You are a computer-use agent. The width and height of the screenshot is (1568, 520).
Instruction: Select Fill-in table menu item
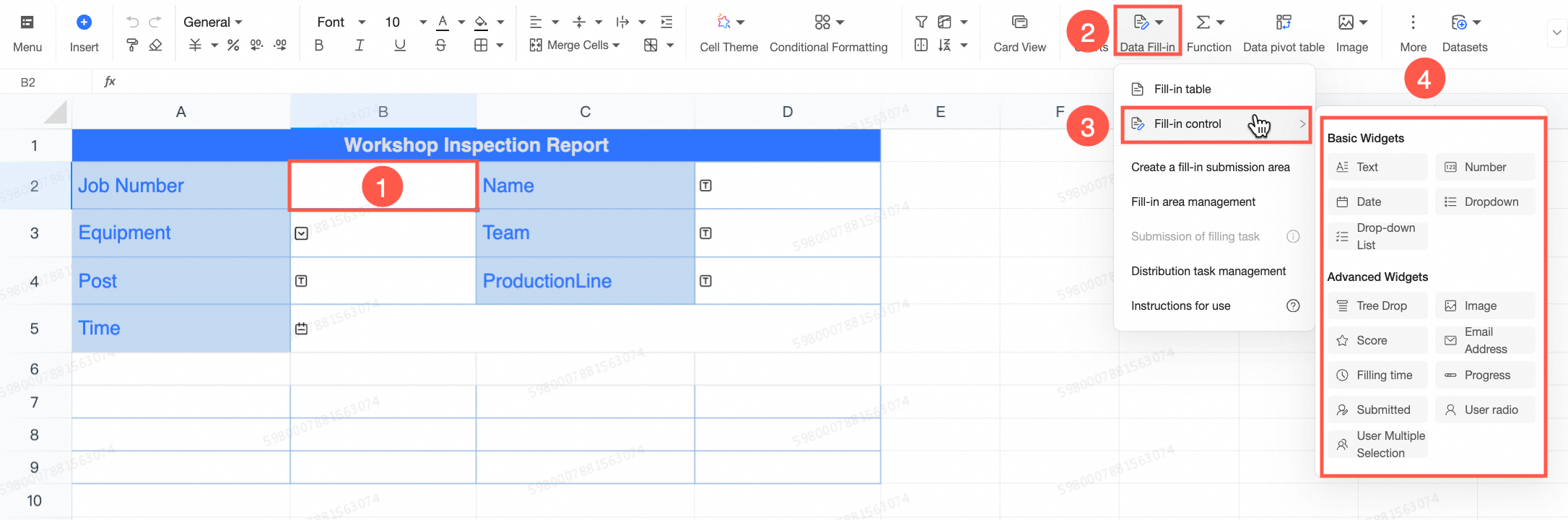tap(1214, 89)
